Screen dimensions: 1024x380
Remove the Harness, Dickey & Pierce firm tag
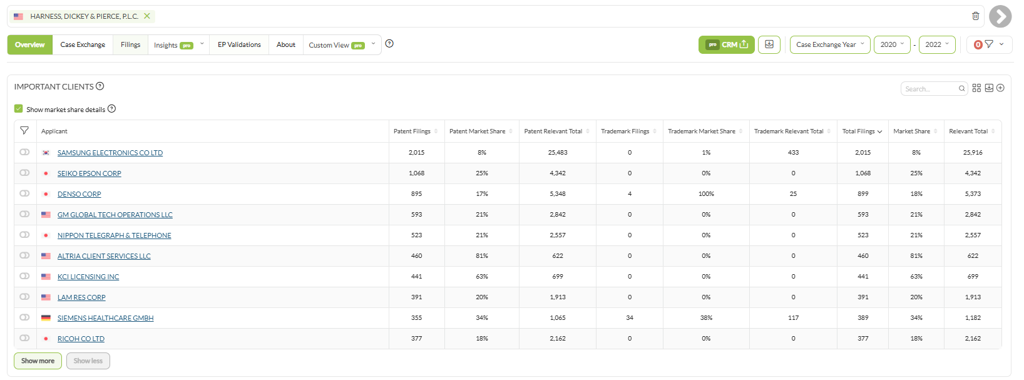(x=147, y=16)
